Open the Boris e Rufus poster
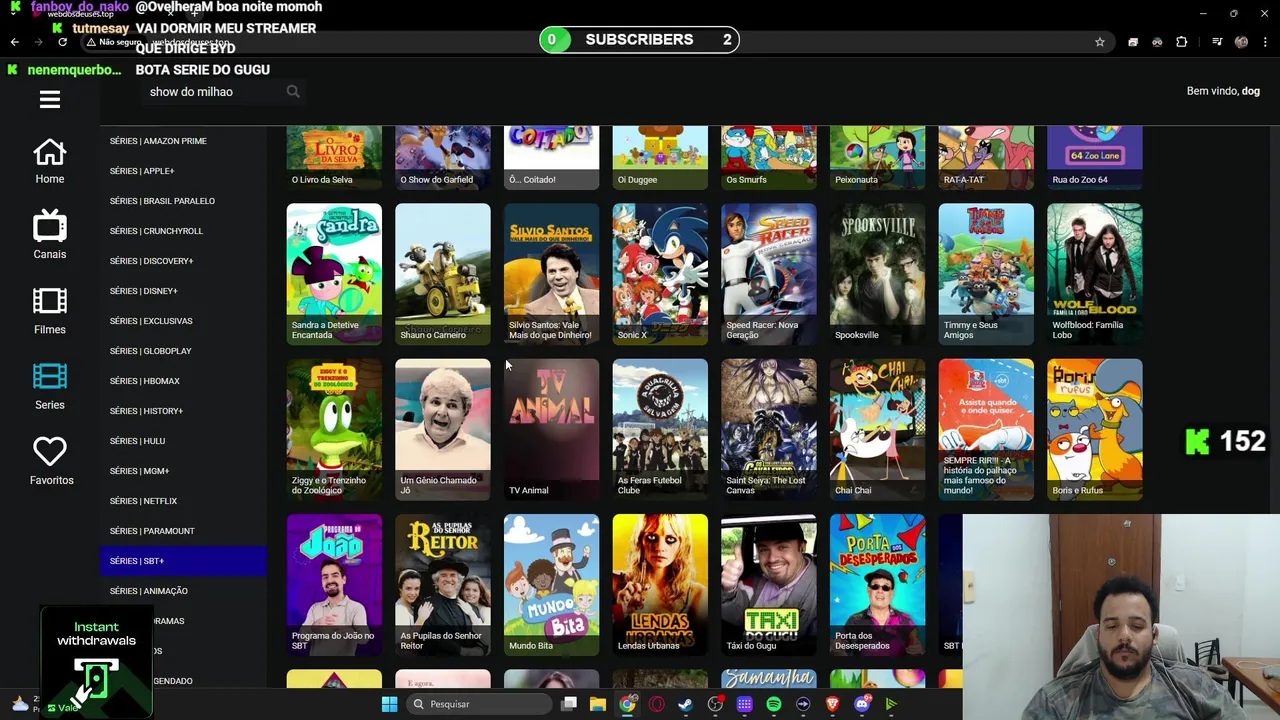 tap(1095, 429)
